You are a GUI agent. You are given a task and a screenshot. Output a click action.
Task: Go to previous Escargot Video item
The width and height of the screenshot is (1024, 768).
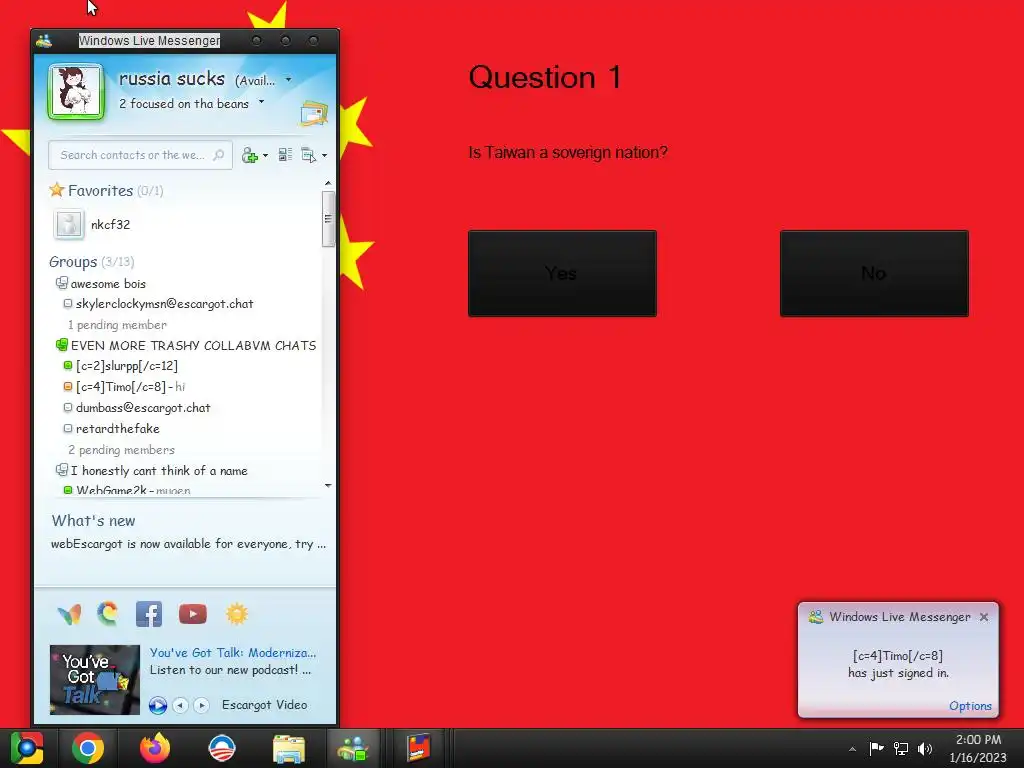(181, 705)
